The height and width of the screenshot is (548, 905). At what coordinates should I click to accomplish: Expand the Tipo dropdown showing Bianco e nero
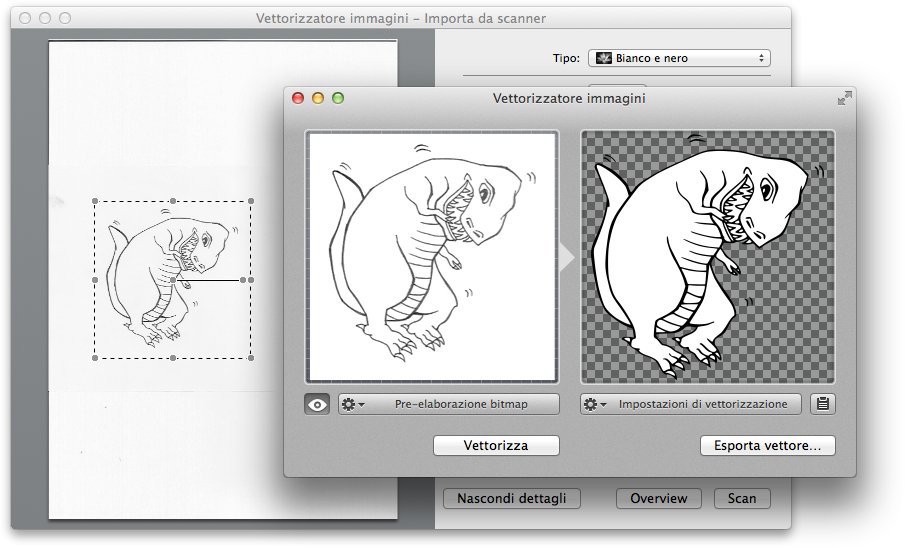pyautogui.click(x=678, y=58)
